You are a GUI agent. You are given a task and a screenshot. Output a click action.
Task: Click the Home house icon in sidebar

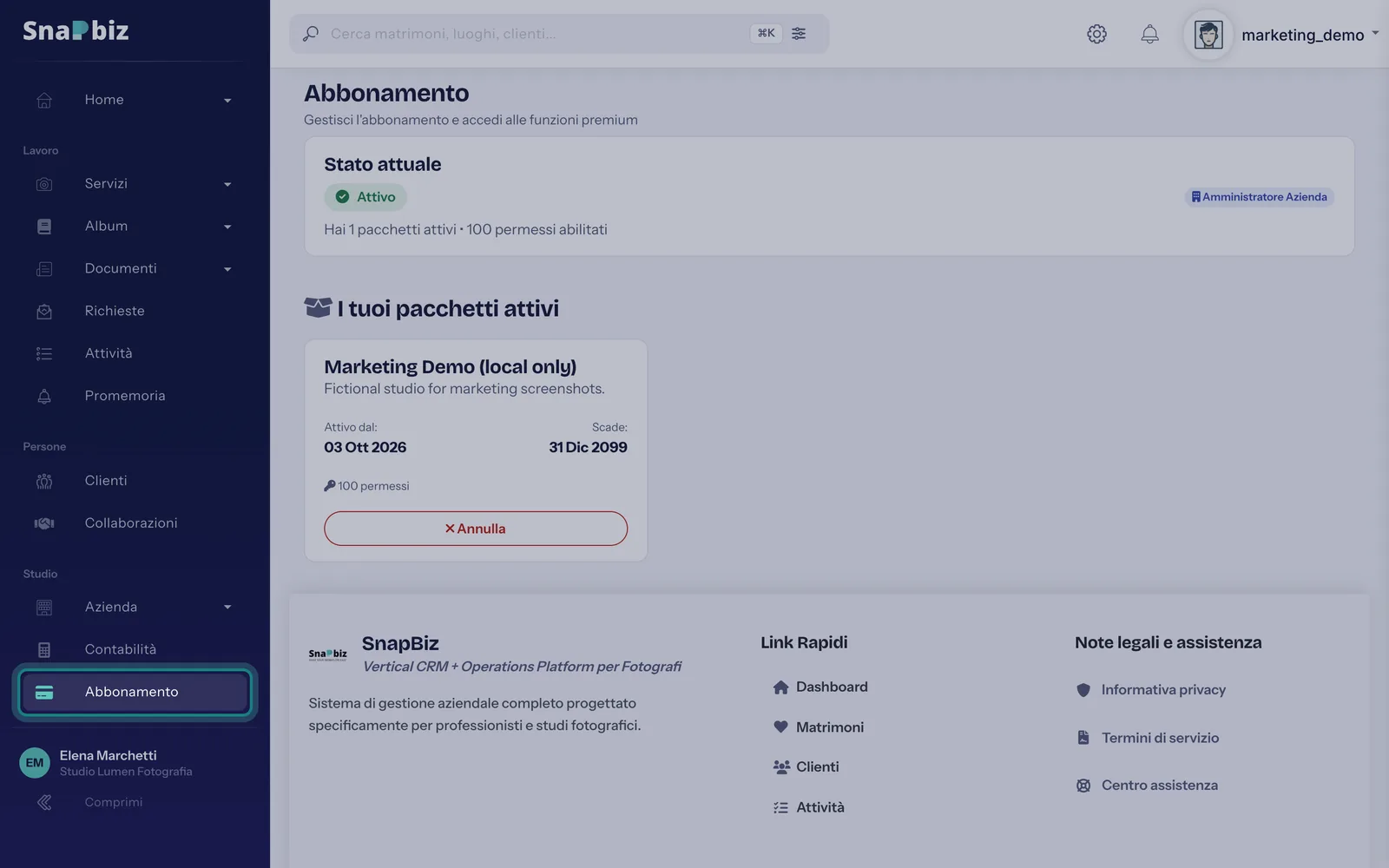click(x=44, y=100)
